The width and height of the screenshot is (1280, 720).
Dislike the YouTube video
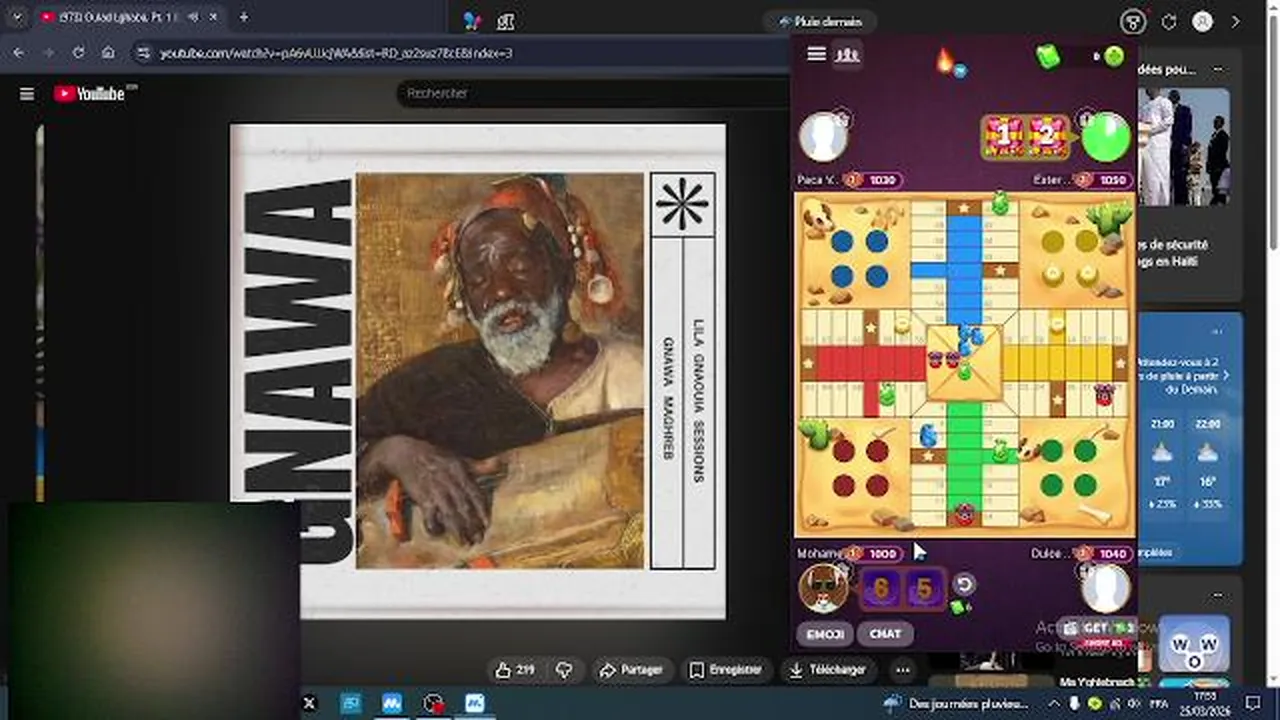pyautogui.click(x=564, y=670)
